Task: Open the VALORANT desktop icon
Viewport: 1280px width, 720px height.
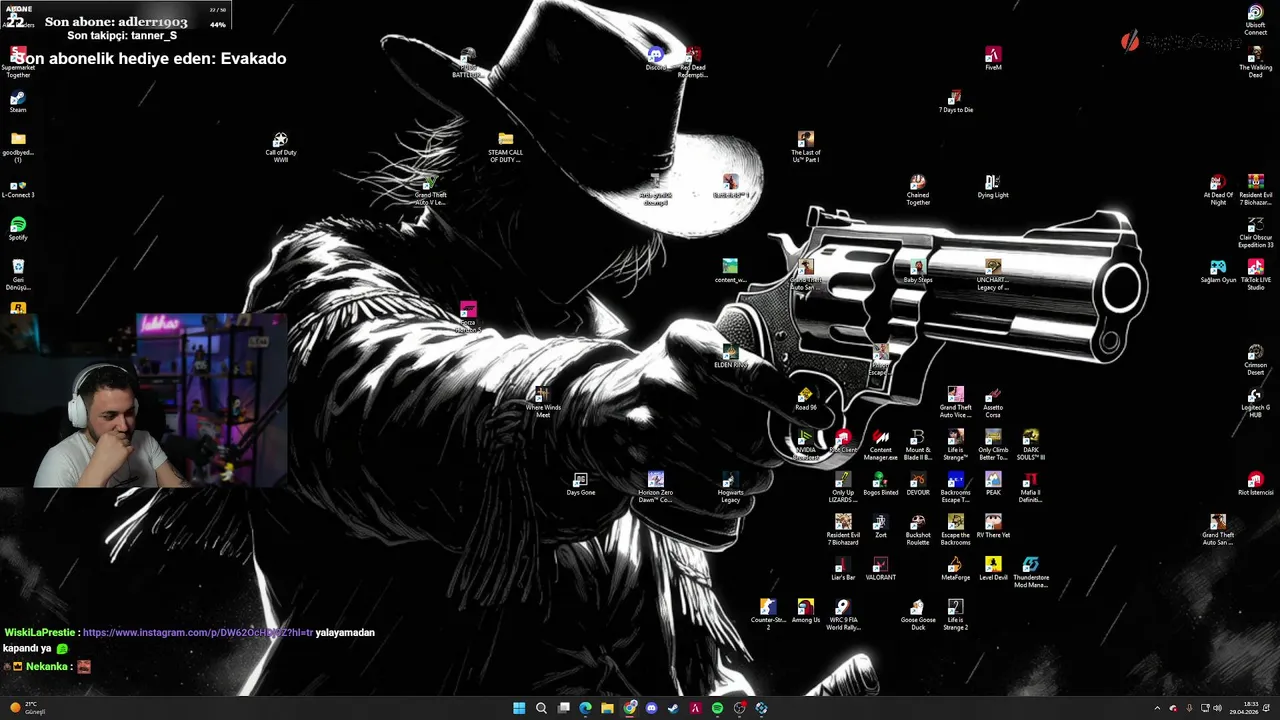Action: click(880, 569)
